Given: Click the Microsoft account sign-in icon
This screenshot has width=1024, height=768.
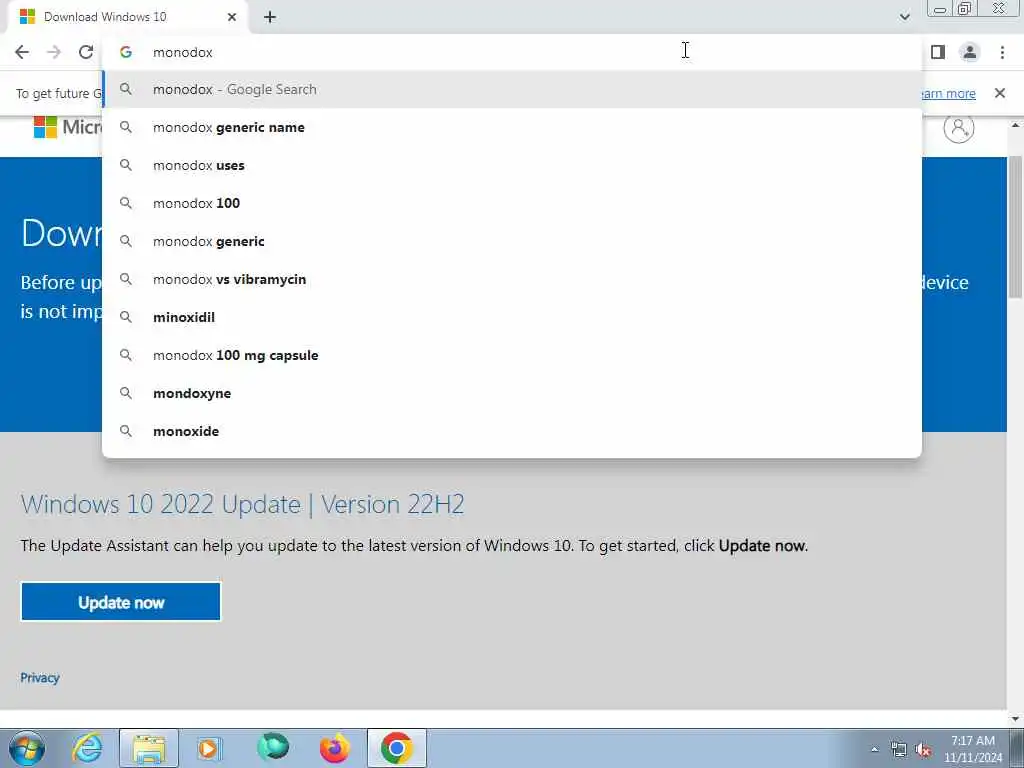Looking at the screenshot, I should [959, 128].
